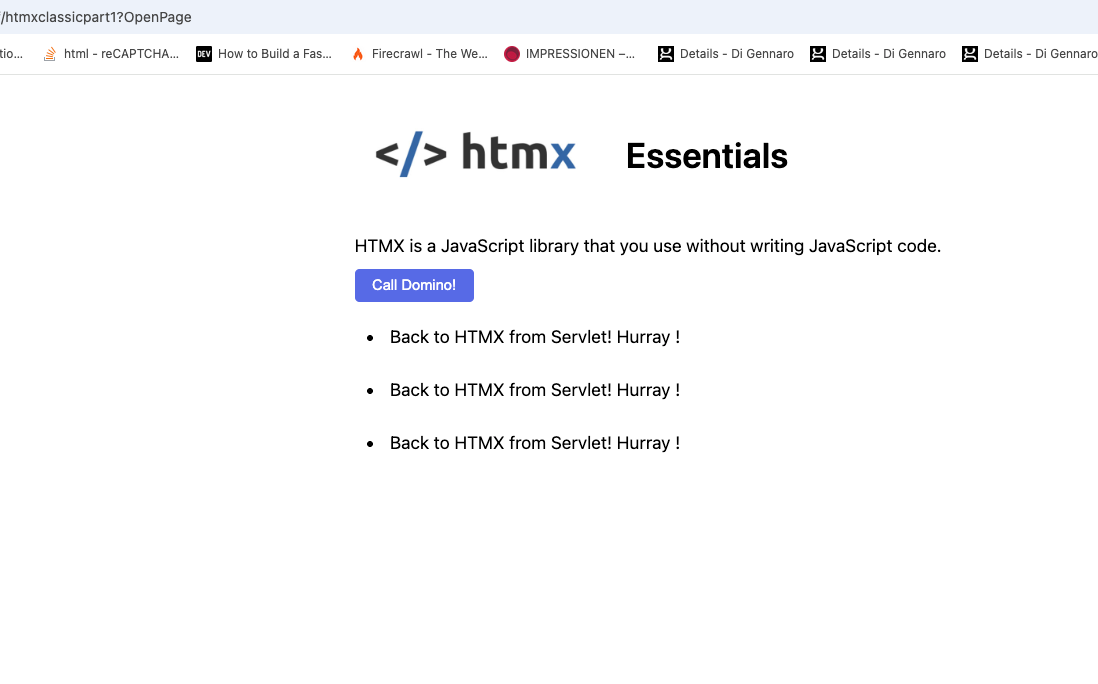Click the htmxclassicpart1?OpenPage address bar URL

click(96, 17)
